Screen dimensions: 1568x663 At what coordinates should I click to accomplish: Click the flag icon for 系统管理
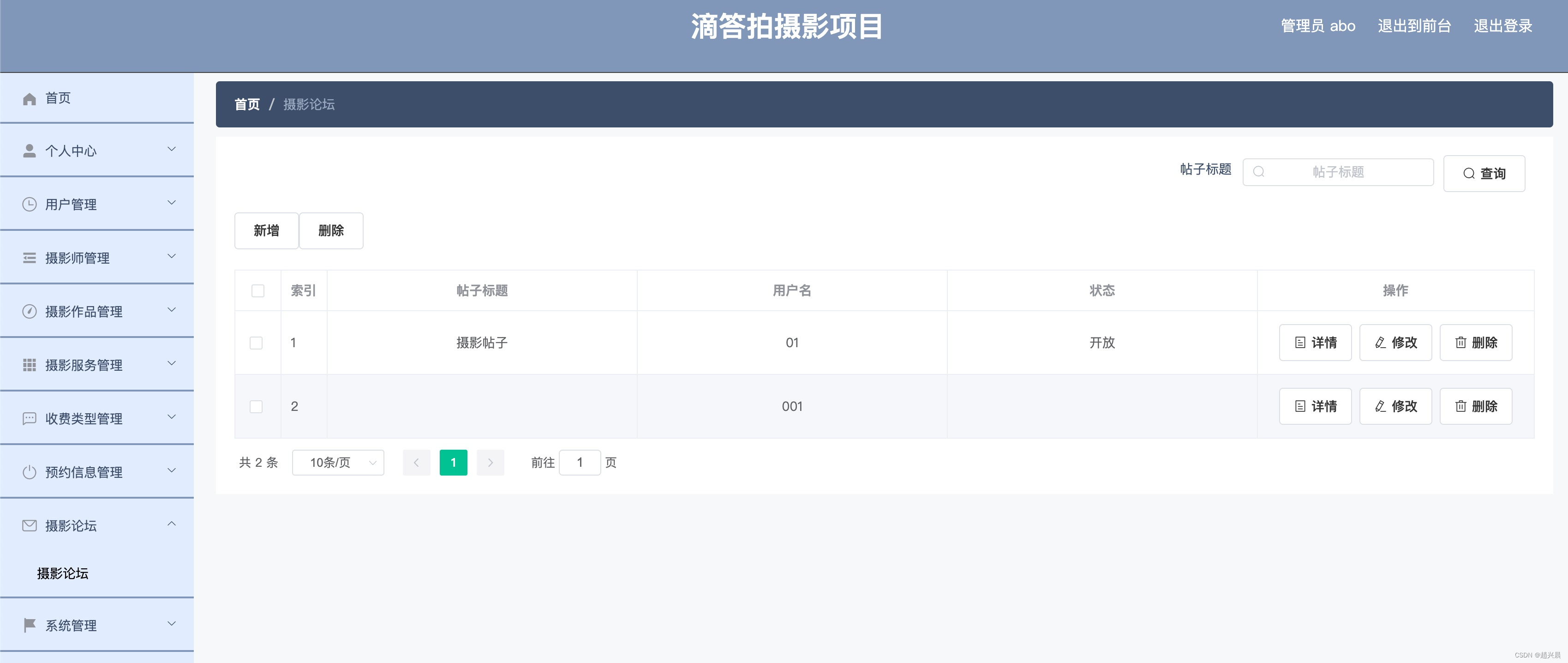point(29,625)
